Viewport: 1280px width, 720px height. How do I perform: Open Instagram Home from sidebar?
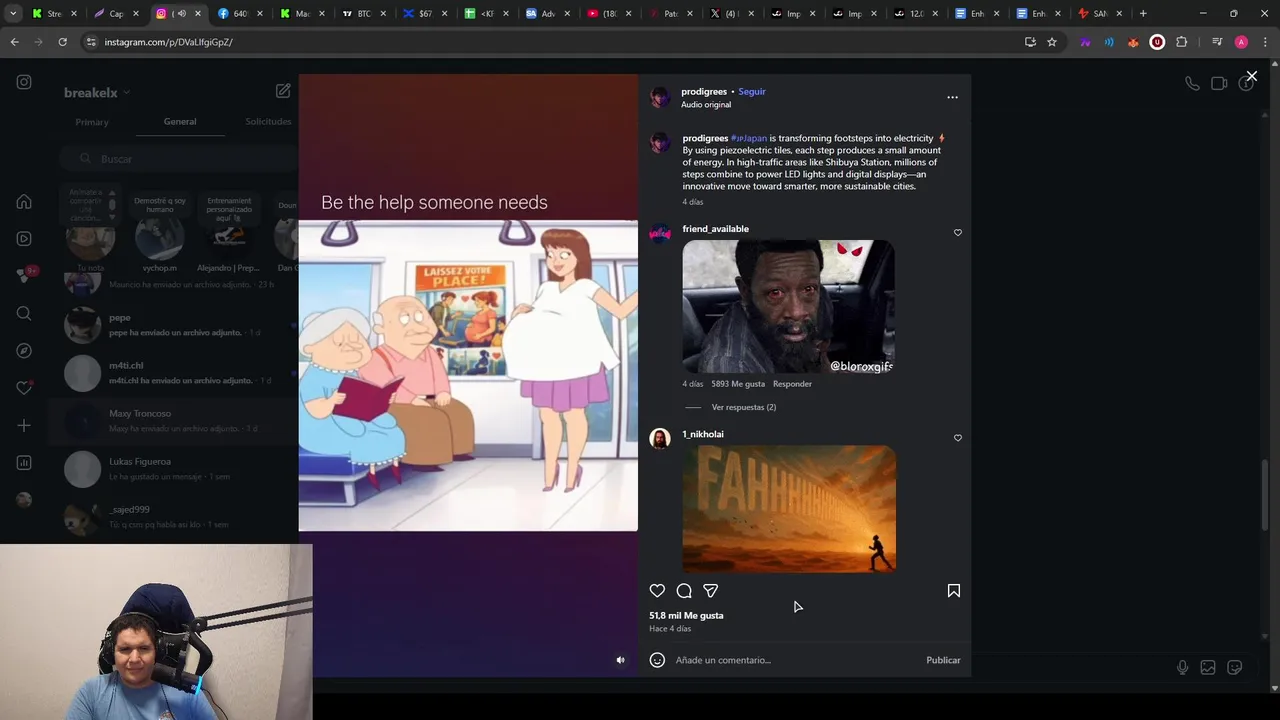(x=24, y=201)
